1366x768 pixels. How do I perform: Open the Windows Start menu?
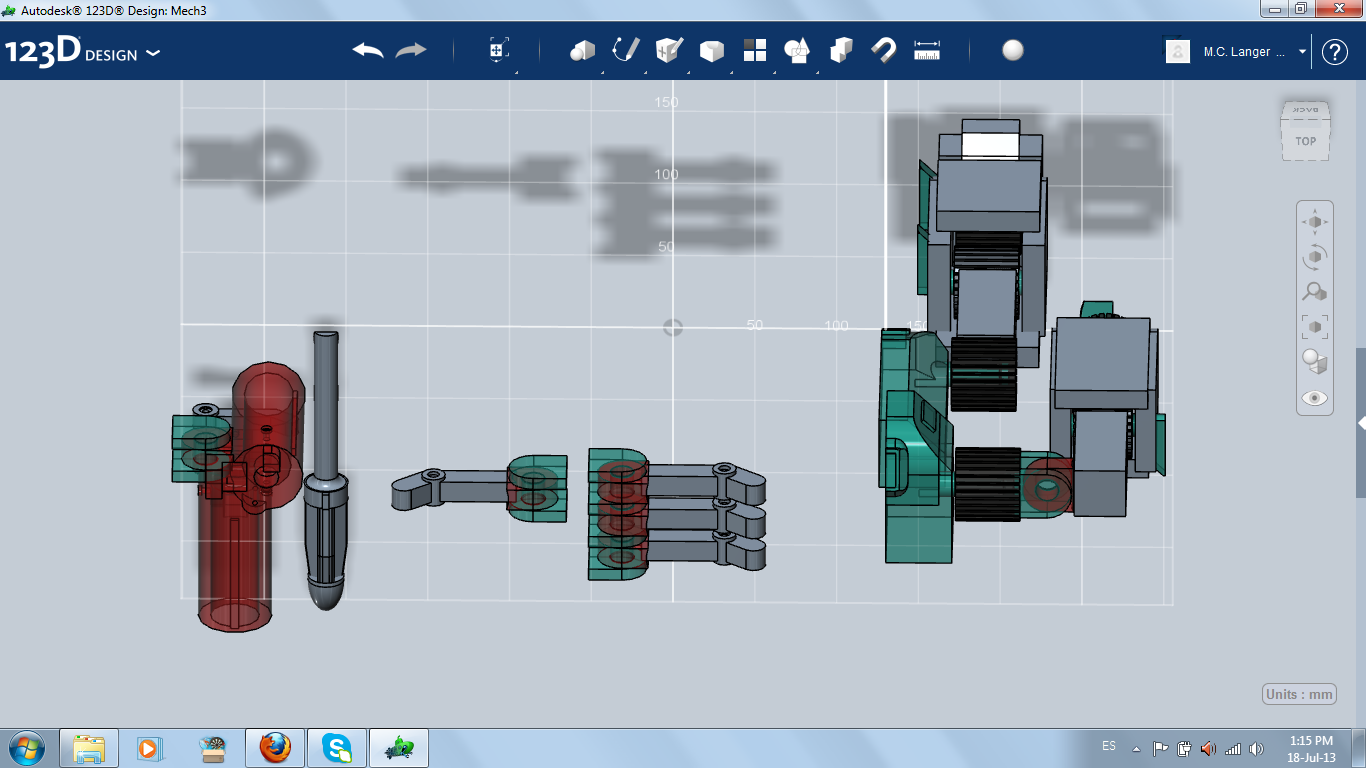(26, 747)
